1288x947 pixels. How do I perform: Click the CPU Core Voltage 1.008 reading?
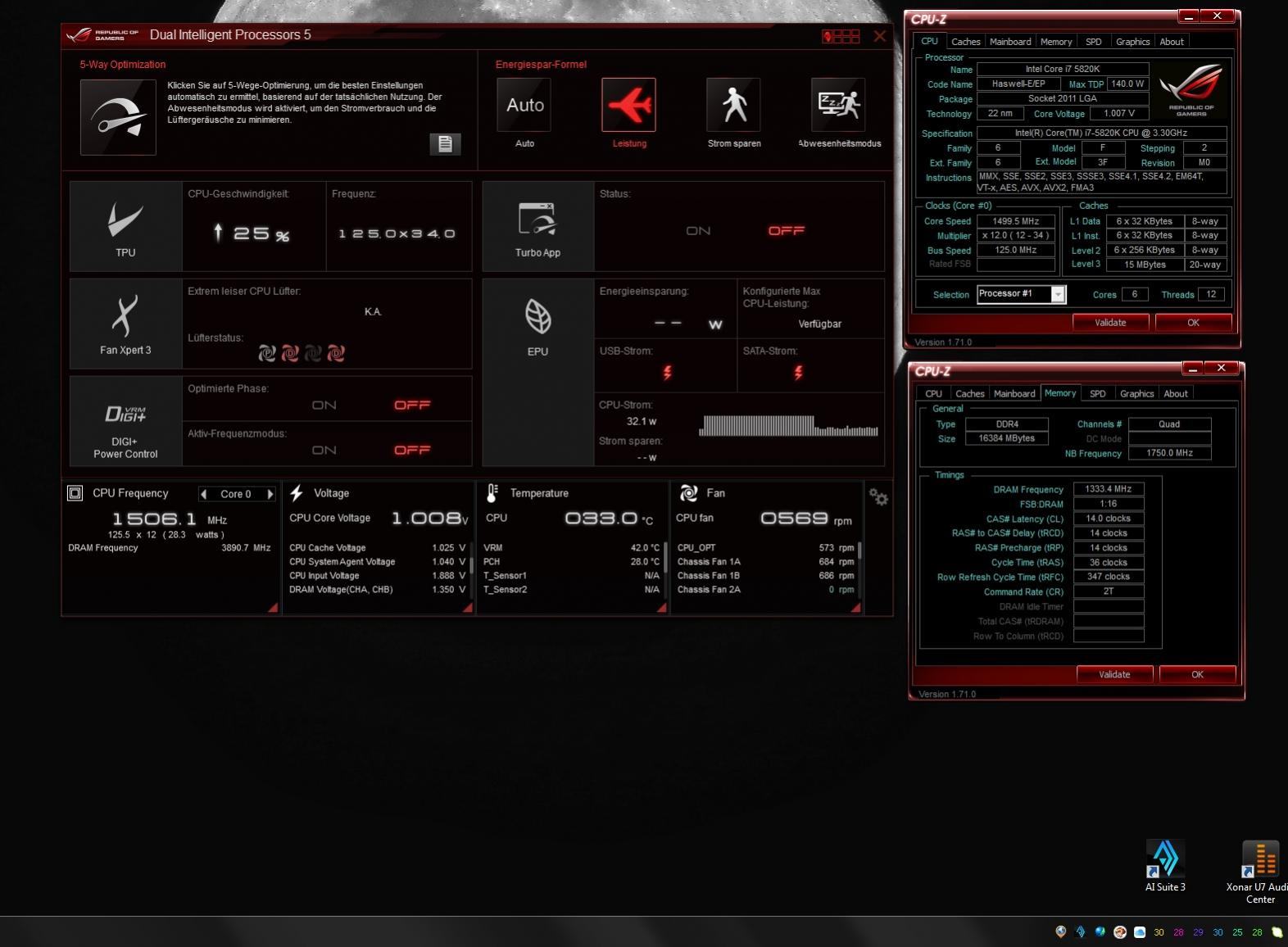coord(429,518)
